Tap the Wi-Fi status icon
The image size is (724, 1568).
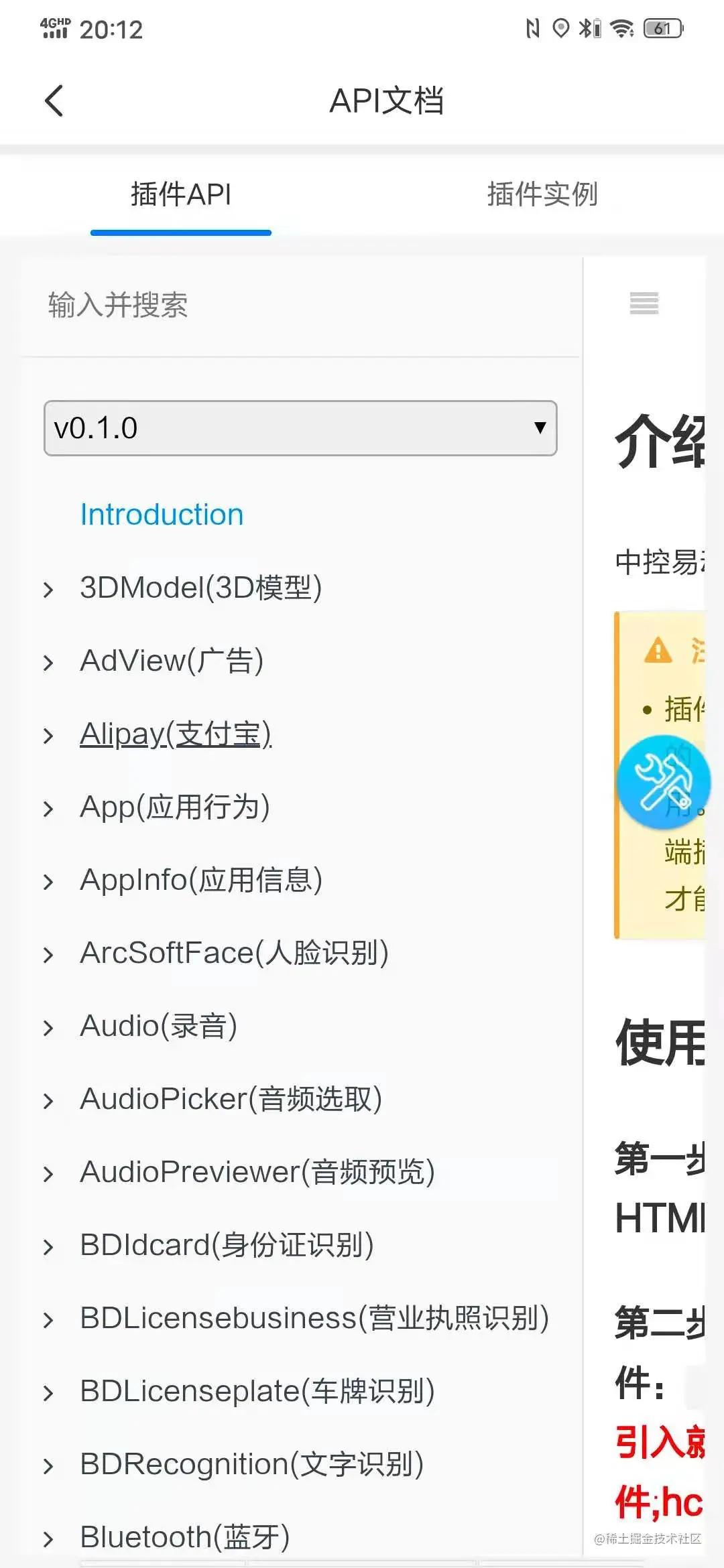click(x=623, y=29)
